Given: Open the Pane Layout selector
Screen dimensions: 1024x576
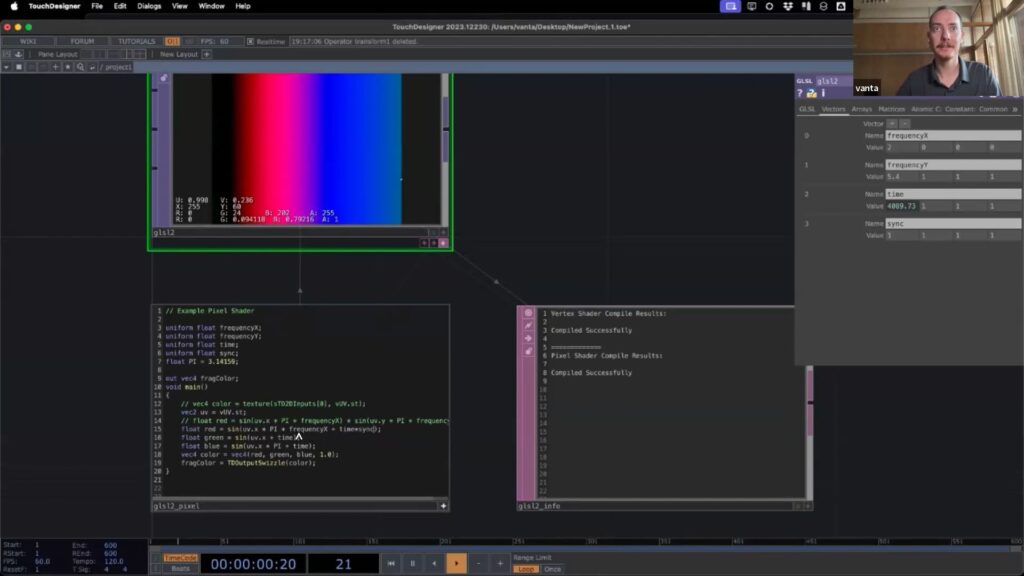Looking at the screenshot, I should (57, 54).
